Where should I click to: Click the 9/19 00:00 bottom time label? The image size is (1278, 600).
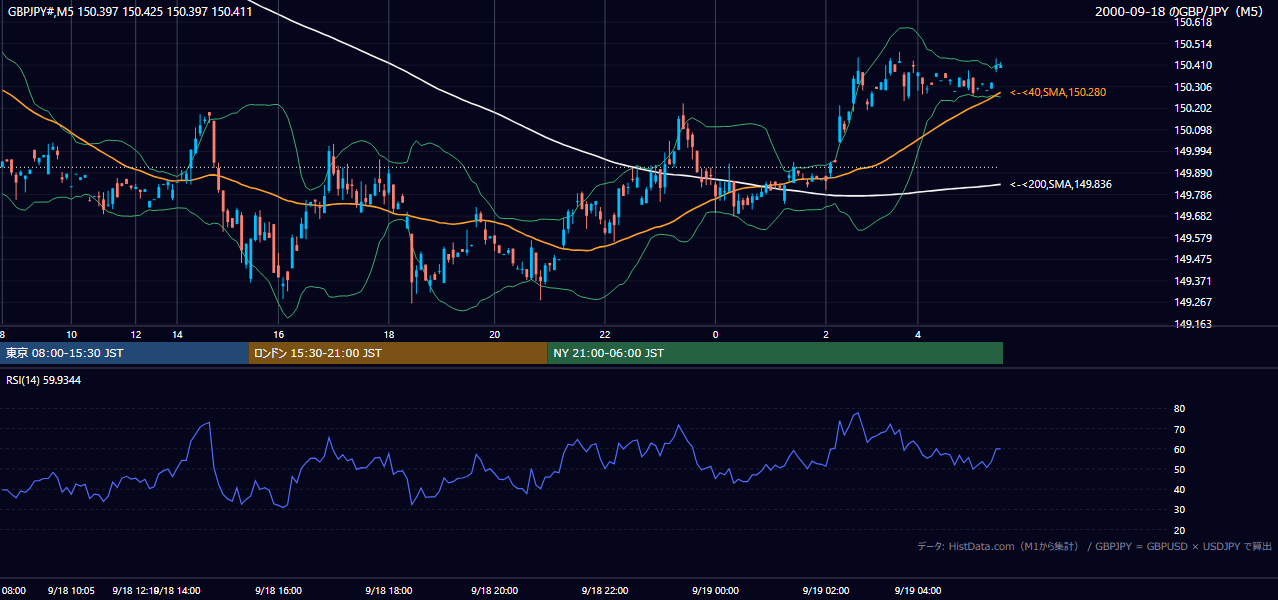click(714, 591)
